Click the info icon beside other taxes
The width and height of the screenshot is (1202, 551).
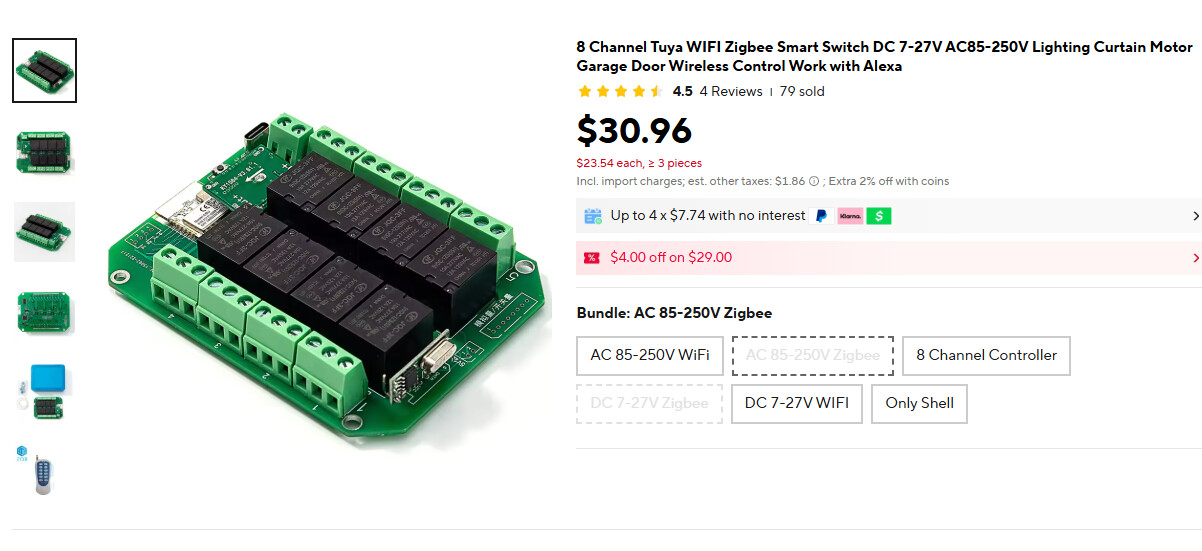pyautogui.click(x=814, y=182)
